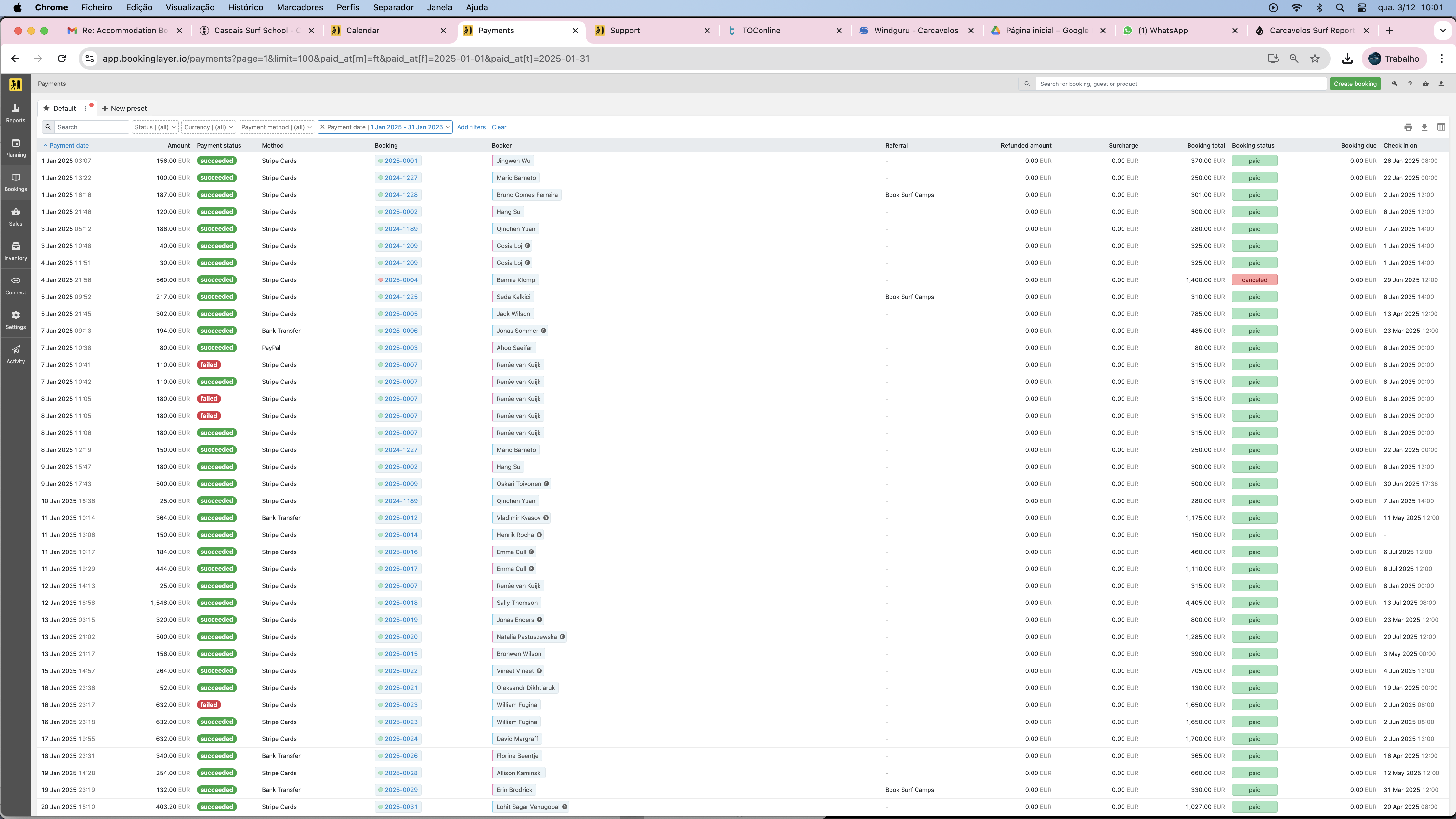This screenshot has width=1456, height=819.
Task: Open the column configuration icon
Action: coord(1441,127)
